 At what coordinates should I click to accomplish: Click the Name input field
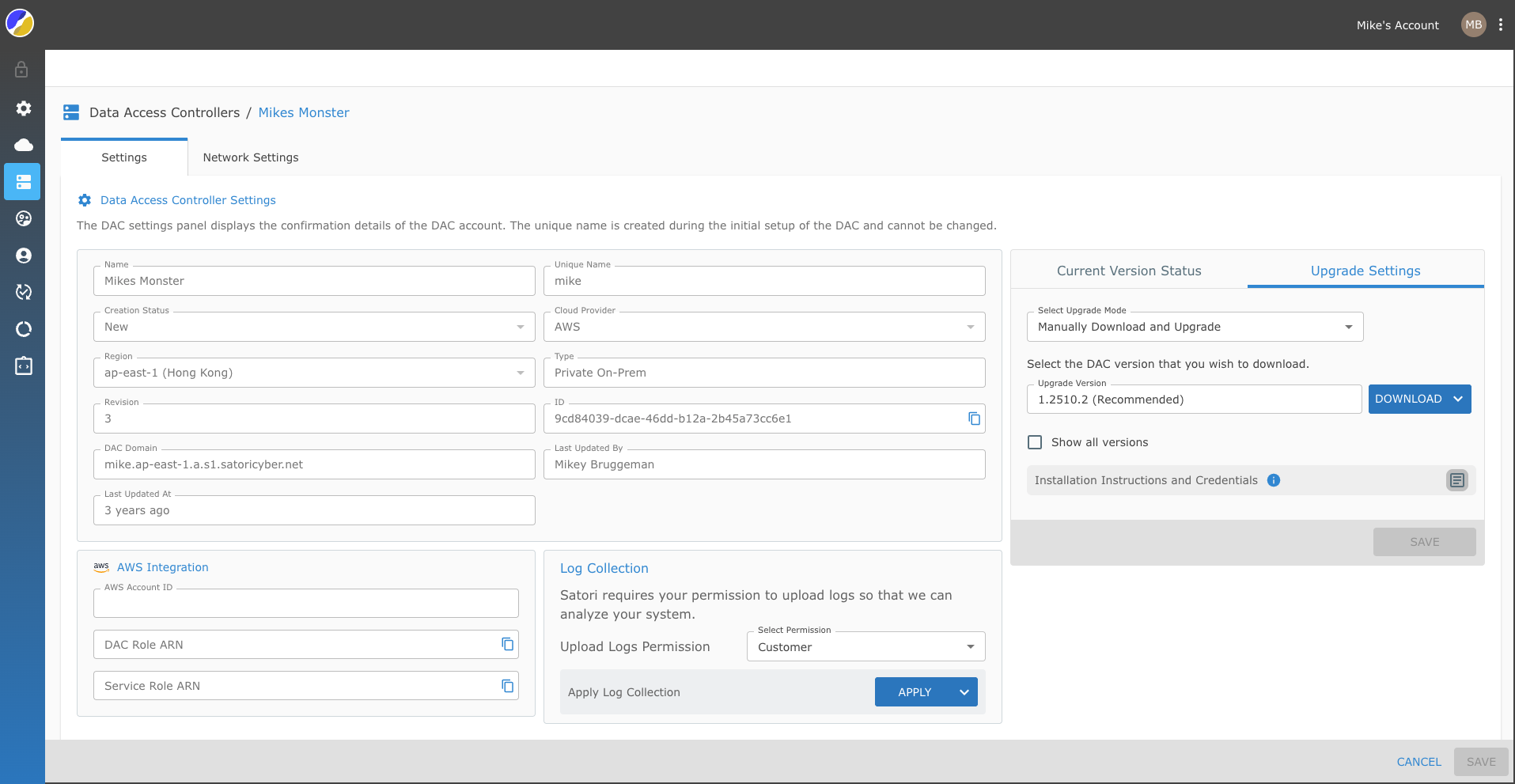tap(314, 281)
